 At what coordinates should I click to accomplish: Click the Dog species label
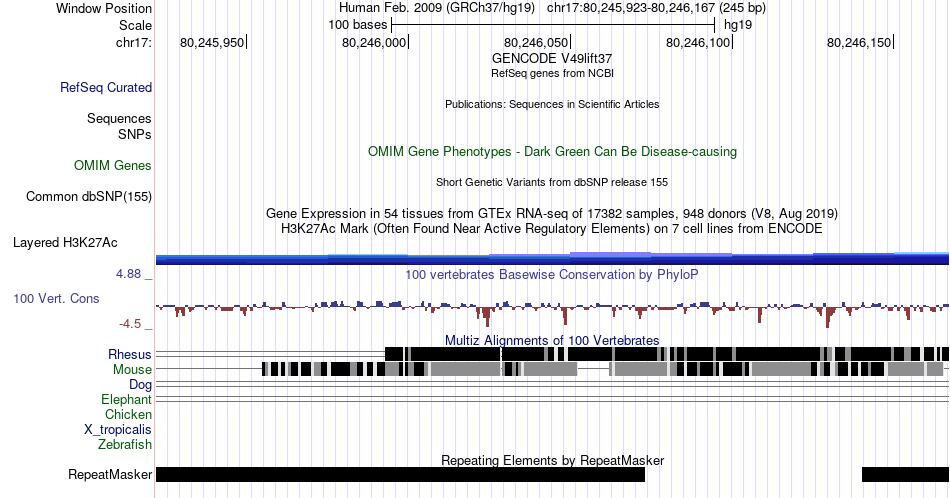[x=140, y=384]
